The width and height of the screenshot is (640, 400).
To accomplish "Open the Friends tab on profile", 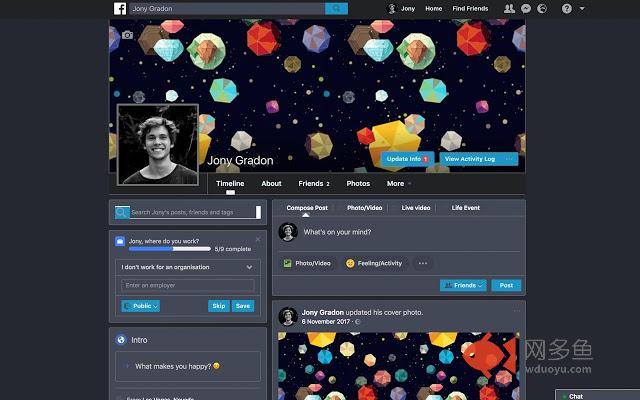I will [314, 184].
